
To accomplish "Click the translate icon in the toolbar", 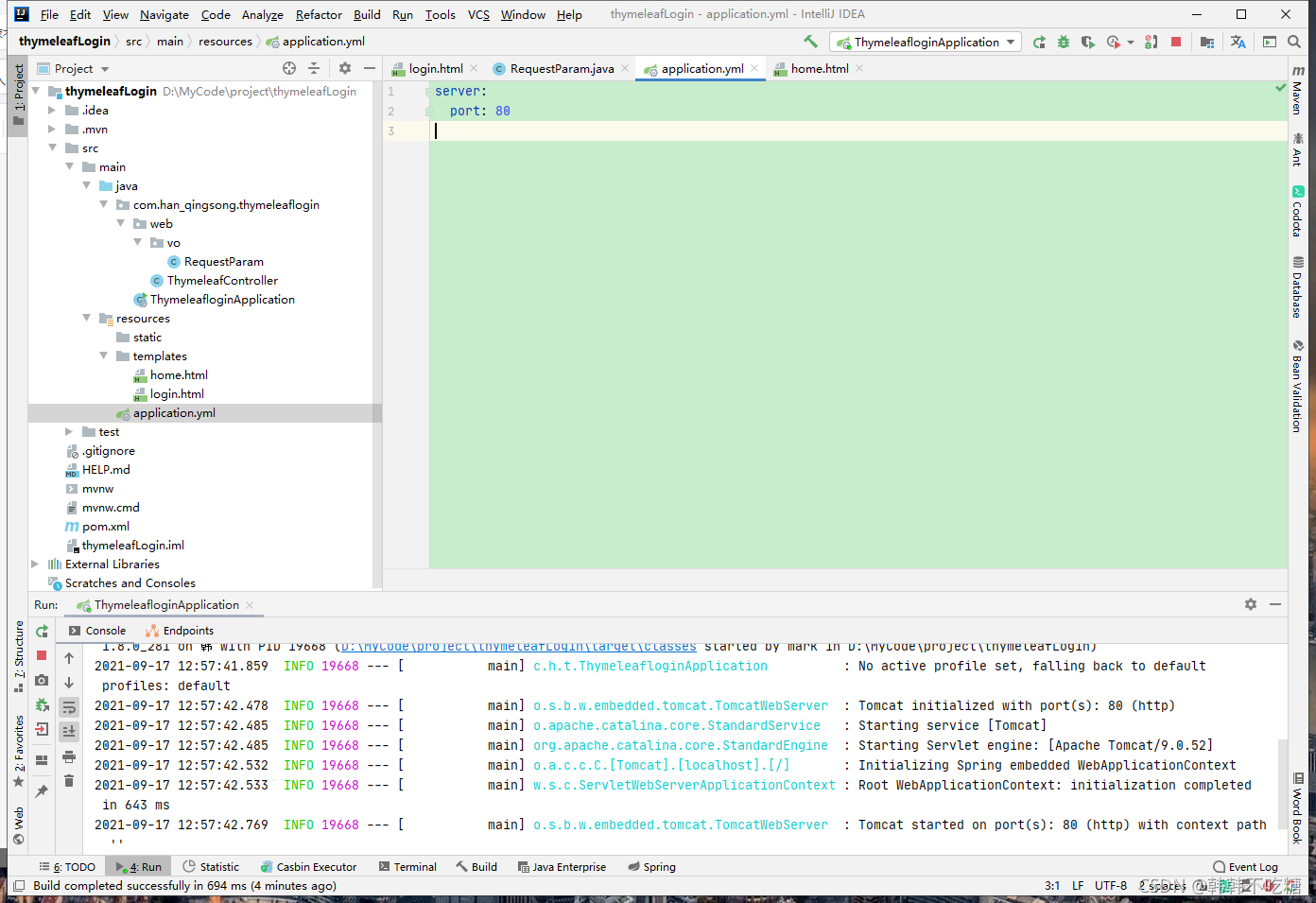I will click(1238, 42).
